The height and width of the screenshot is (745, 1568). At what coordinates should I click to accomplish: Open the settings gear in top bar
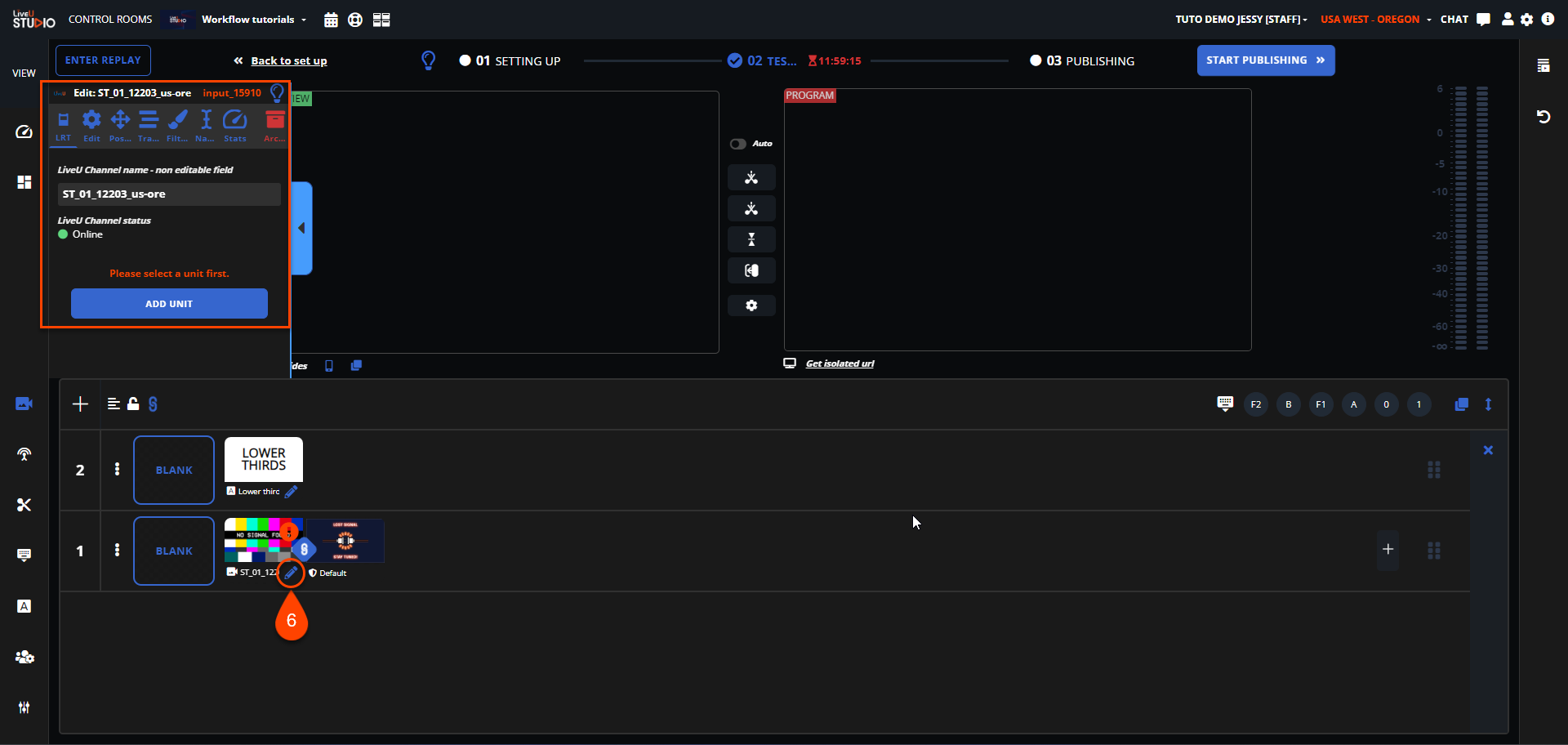pyautogui.click(x=1527, y=20)
